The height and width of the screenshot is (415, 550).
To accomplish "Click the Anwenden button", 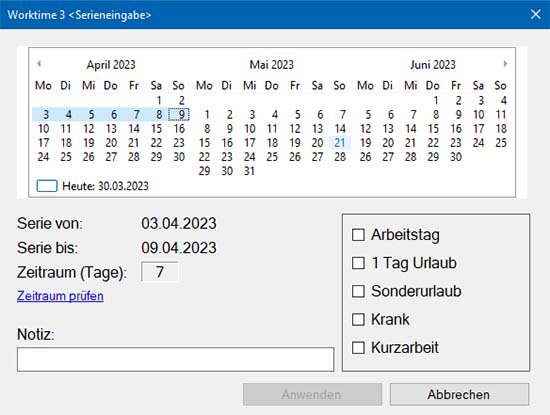I will click(312, 394).
